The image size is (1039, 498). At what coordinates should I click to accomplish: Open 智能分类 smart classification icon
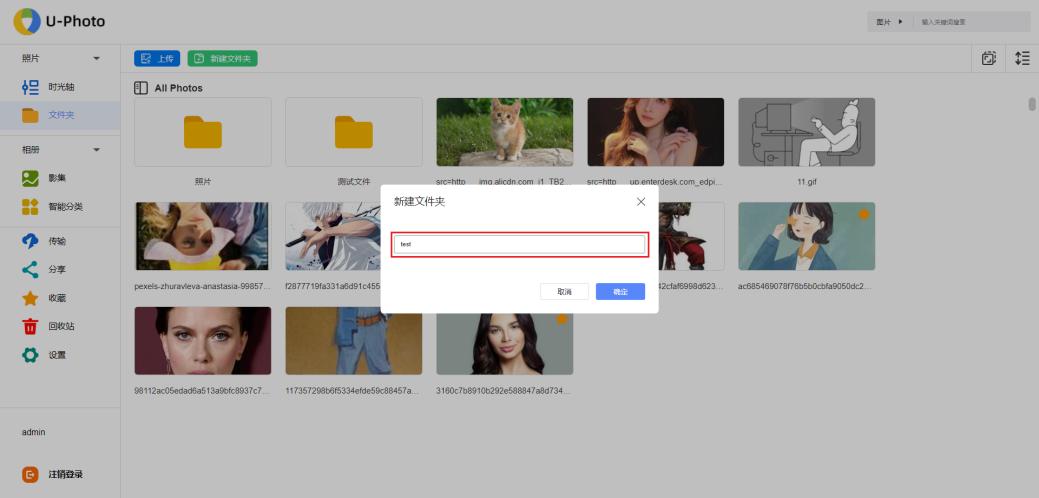coord(30,207)
